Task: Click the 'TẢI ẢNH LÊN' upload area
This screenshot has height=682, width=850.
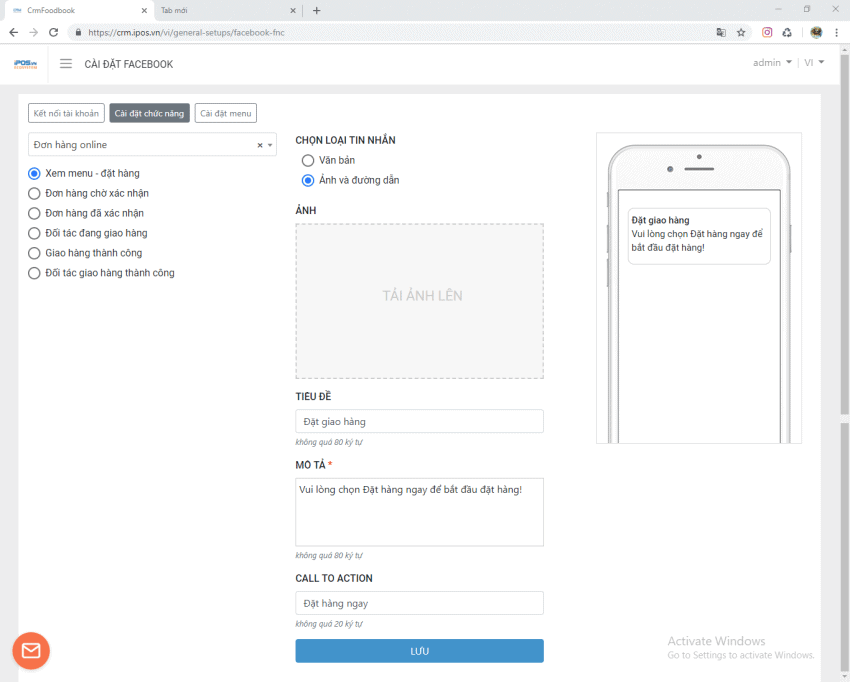Action: click(419, 300)
